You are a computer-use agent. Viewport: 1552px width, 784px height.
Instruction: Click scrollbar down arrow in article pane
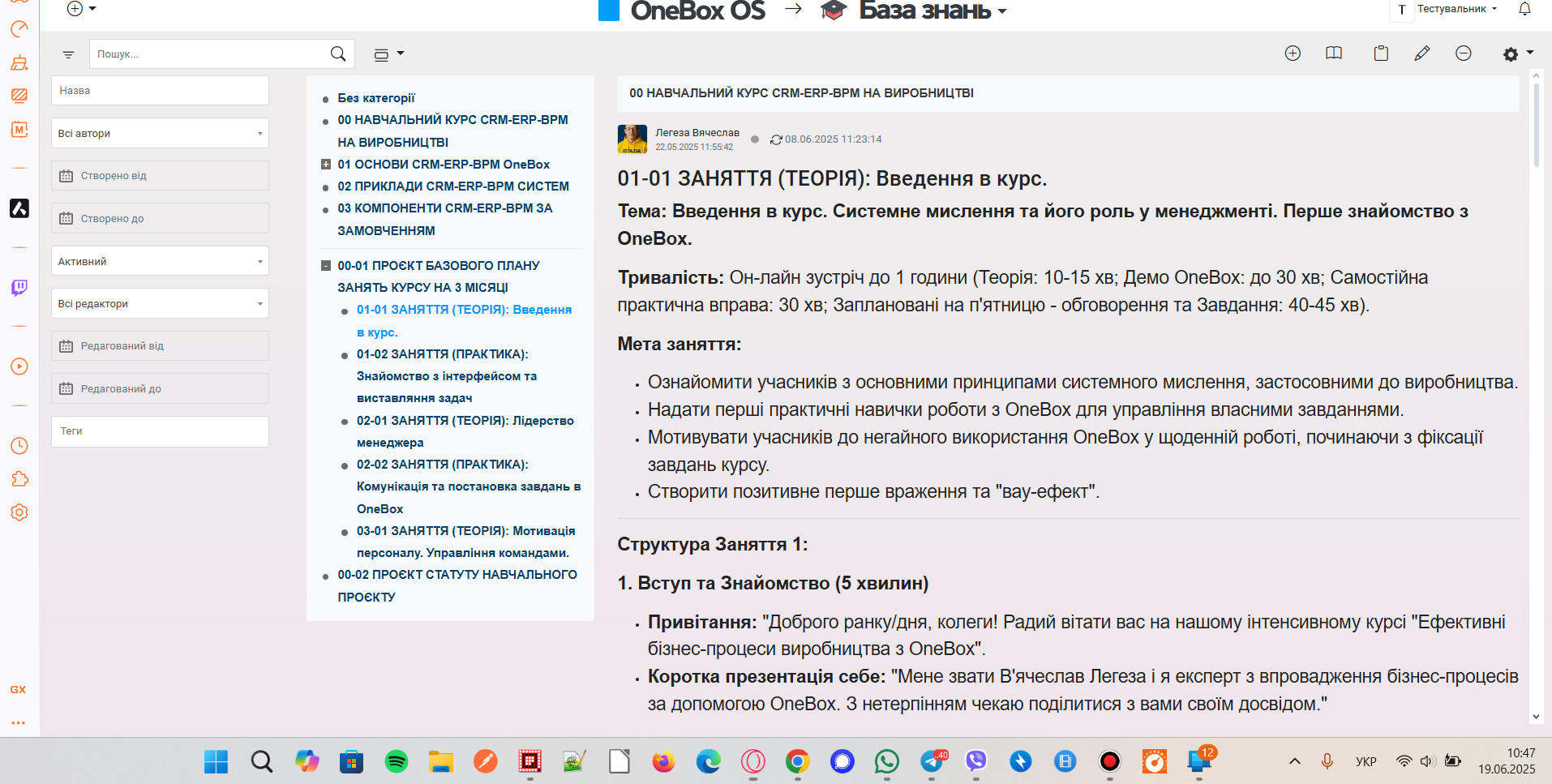pyautogui.click(x=1536, y=717)
